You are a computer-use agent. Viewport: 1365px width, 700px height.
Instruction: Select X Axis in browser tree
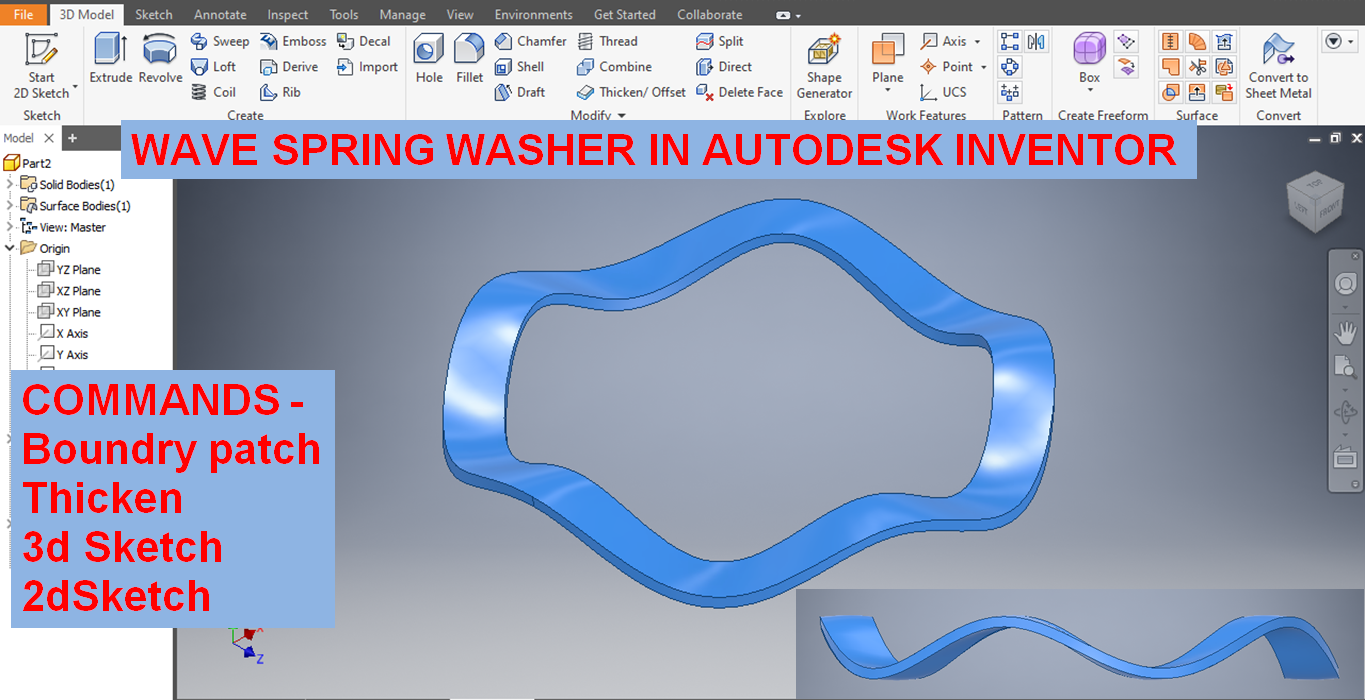(x=64, y=333)
